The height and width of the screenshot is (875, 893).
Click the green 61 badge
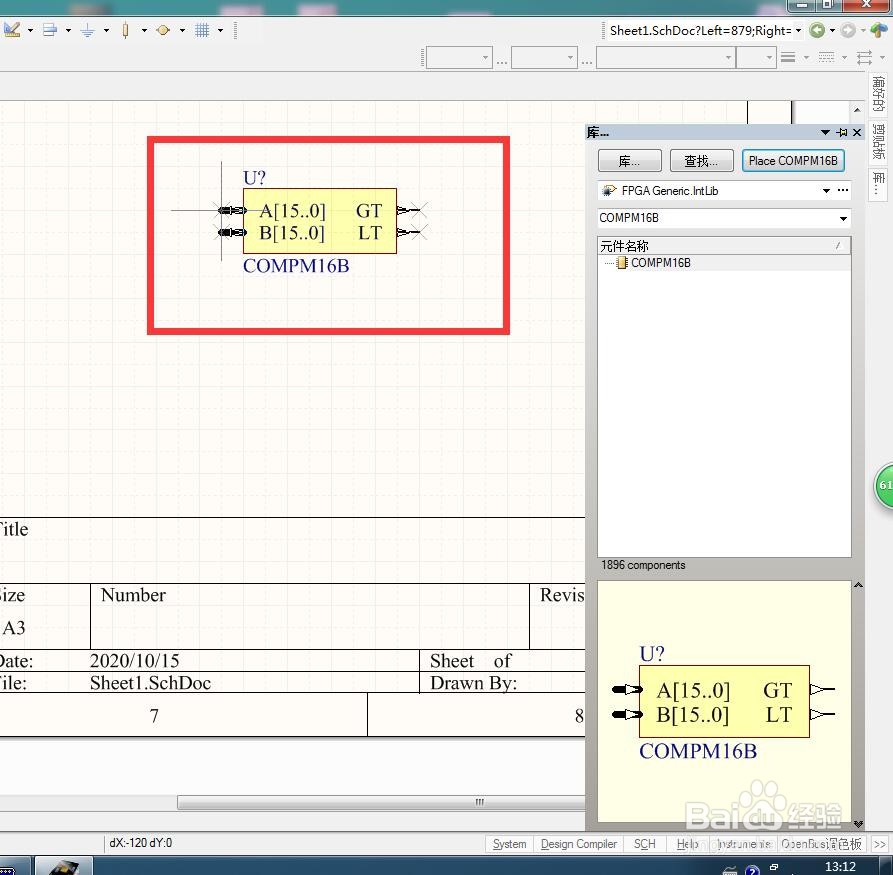click(x=883, y=485)
